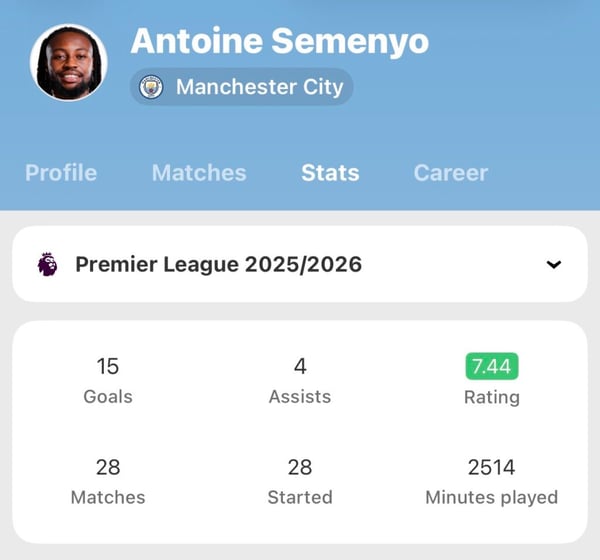Select the green 7.44 rating badge
The image size is (600, 560).
(492, 367)
